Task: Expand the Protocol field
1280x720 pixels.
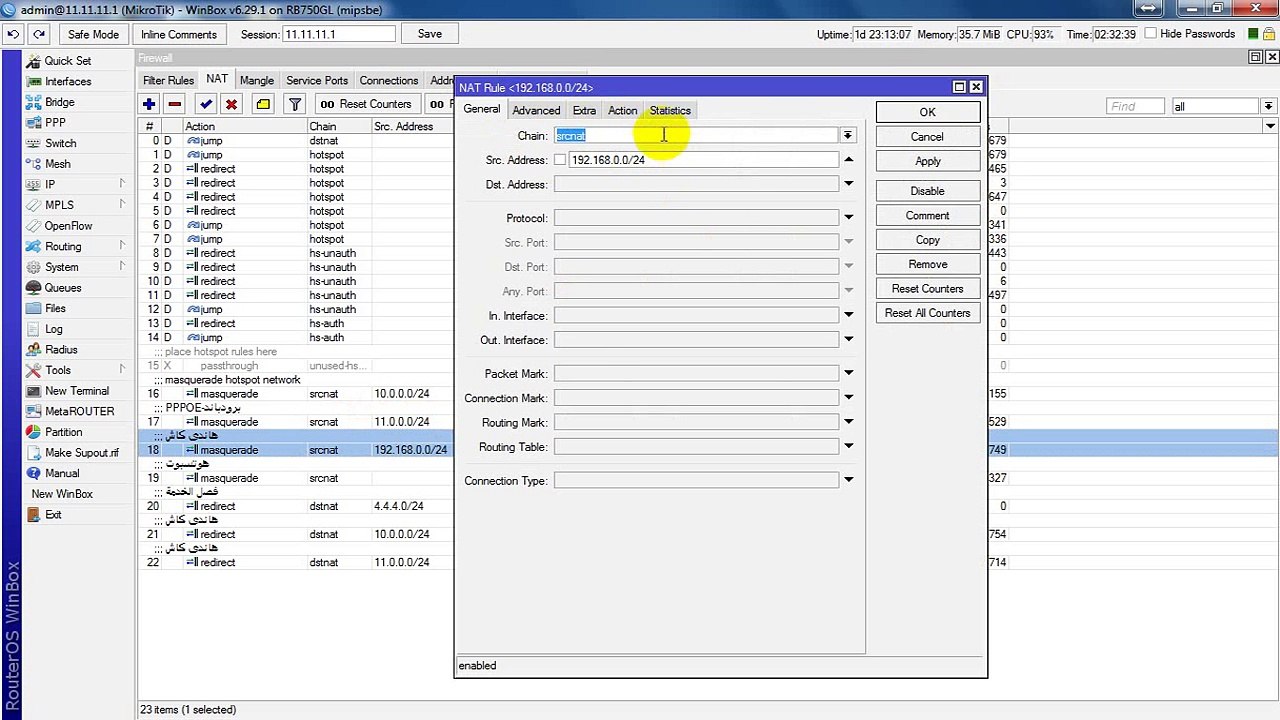Action: pos(848,218)
